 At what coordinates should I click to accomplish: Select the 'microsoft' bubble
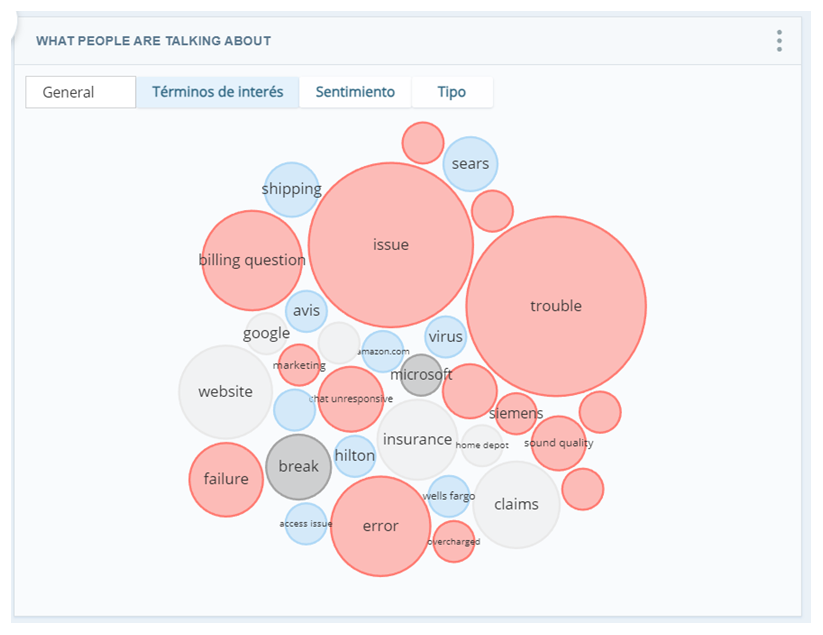point(421,375)
